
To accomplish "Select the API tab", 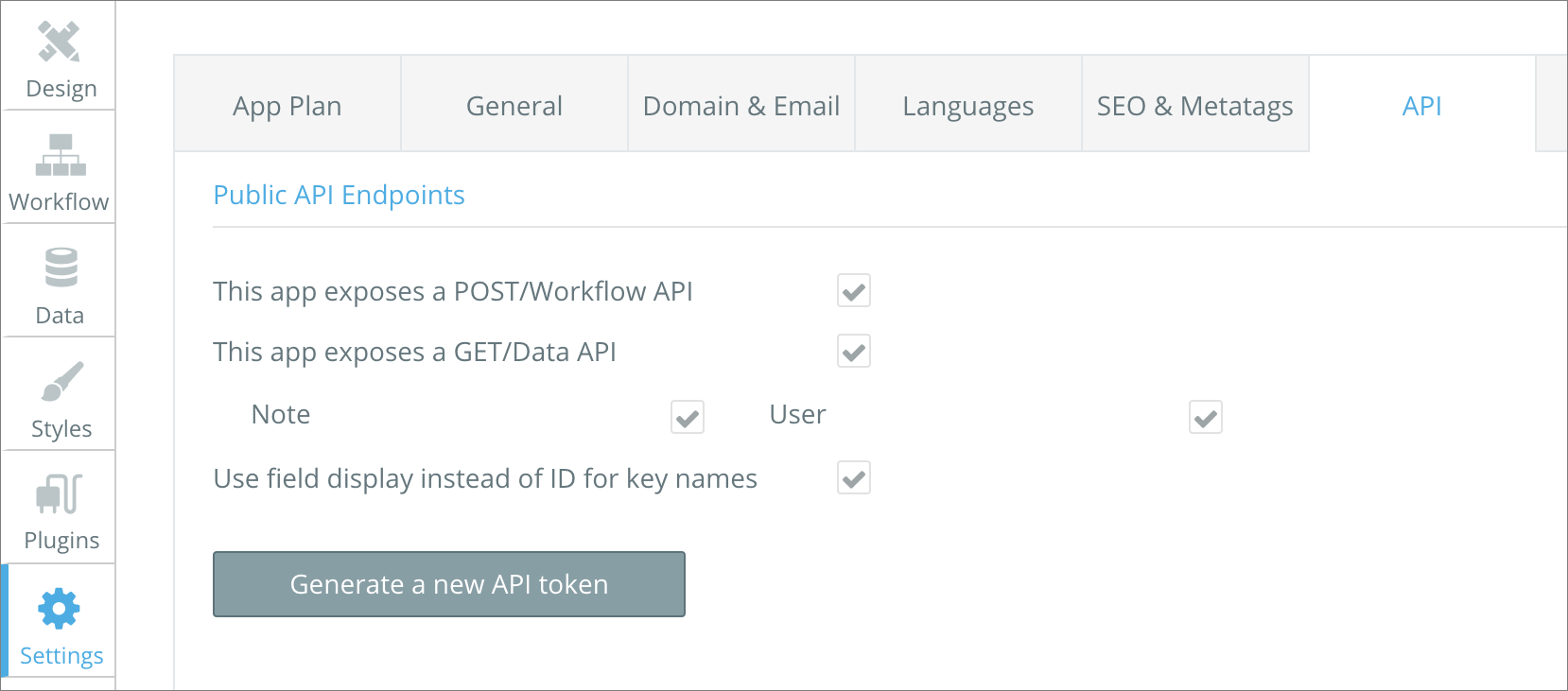I will 1421,106.
